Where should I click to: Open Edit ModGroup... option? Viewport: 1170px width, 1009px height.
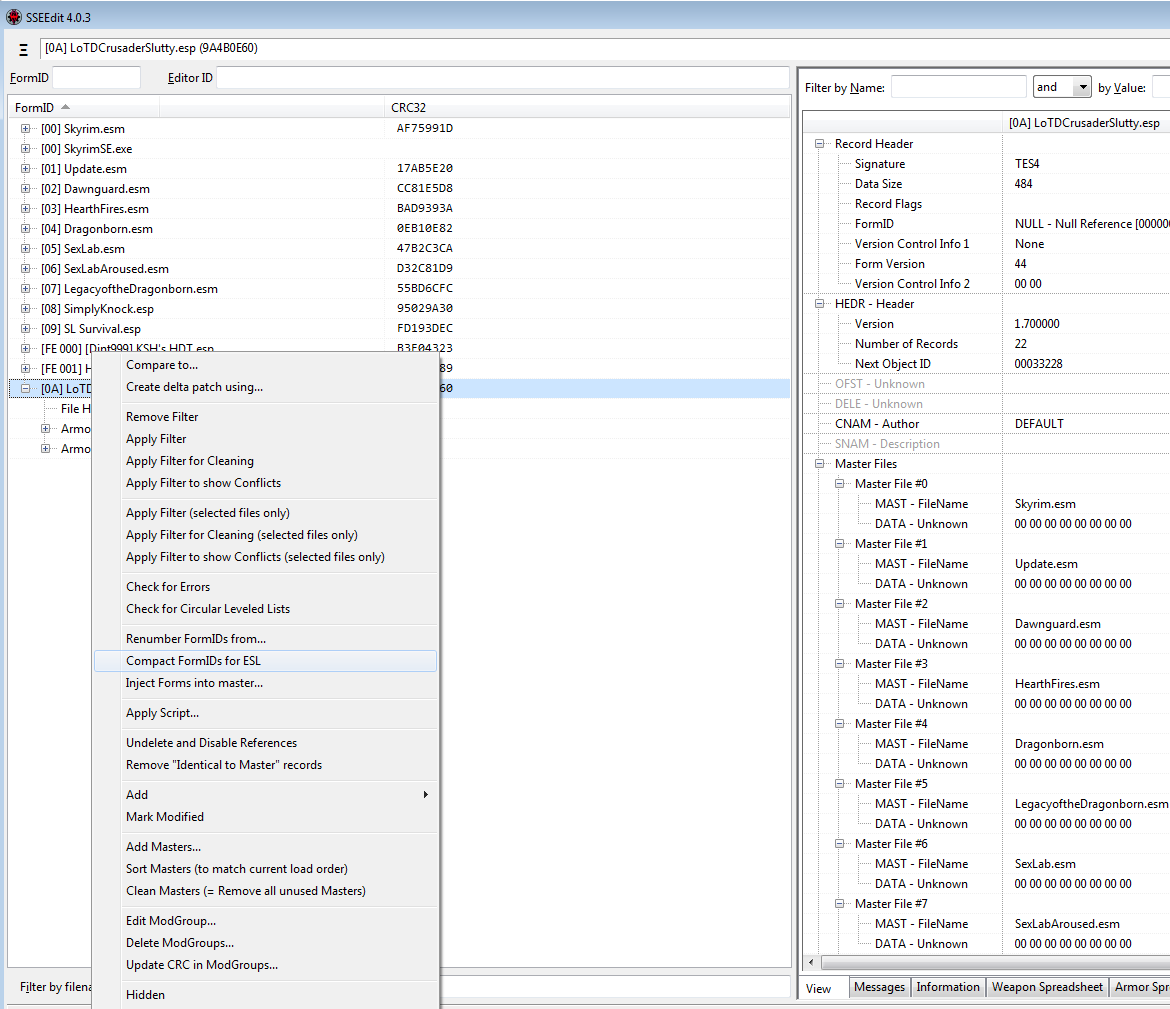pos(265,921)
